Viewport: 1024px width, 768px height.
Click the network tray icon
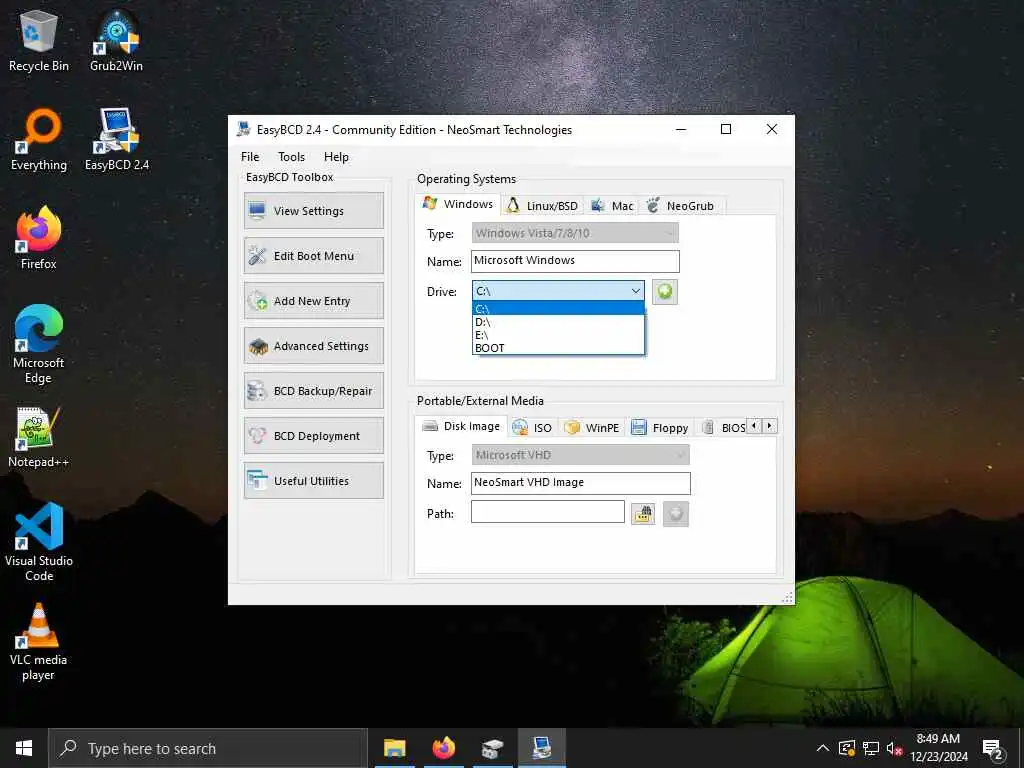click(x=871, y=748)
